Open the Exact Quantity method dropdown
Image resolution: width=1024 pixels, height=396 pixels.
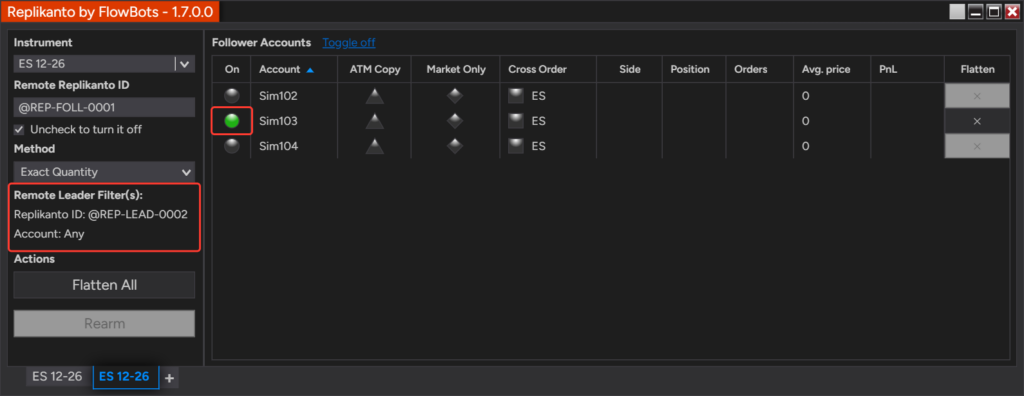104,172
